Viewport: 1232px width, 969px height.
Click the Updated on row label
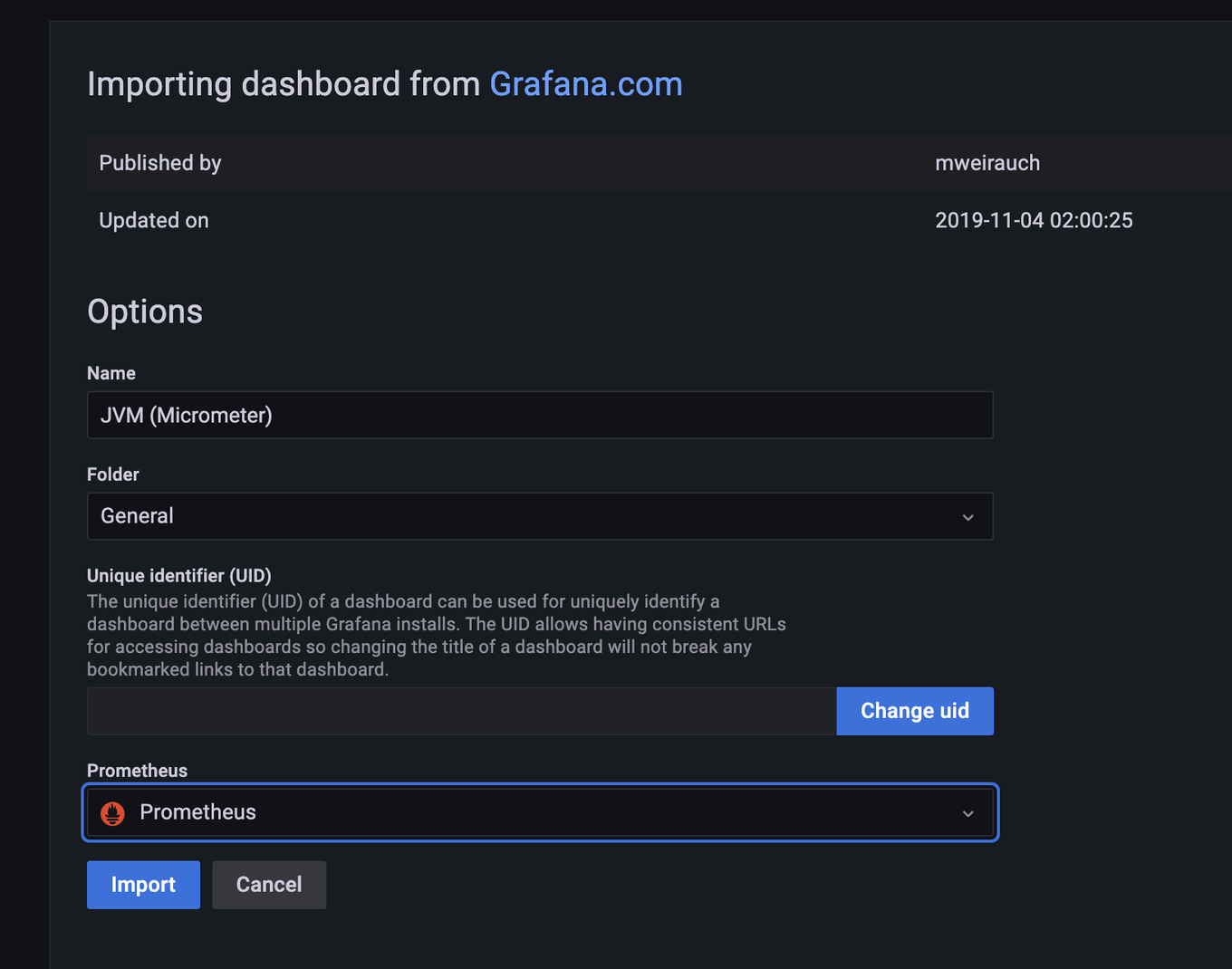point(154,221)
